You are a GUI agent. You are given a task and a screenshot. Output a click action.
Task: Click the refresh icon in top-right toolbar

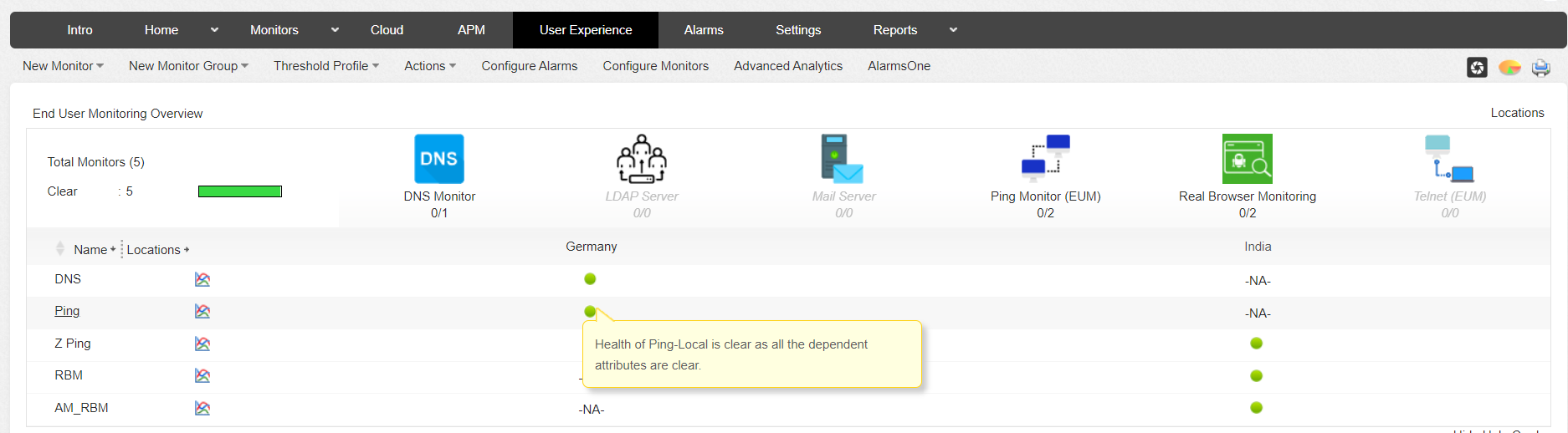pos(1477,68)
